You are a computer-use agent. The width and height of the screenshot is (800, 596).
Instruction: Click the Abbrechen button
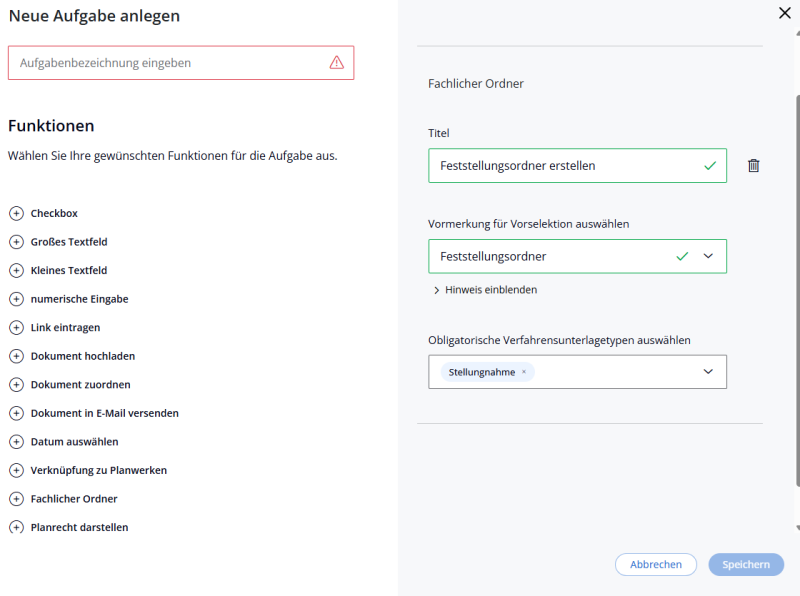(656, 564)
